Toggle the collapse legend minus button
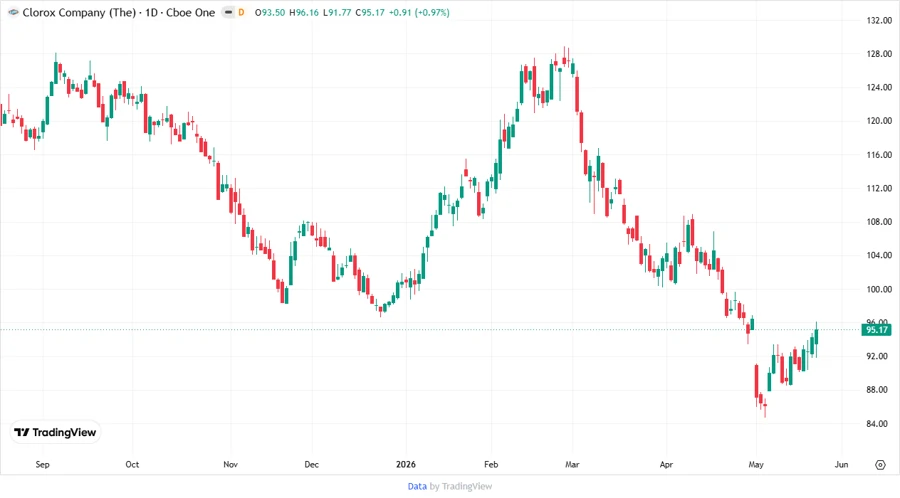Screen dimensions: 900x498 tap(228, 13)
